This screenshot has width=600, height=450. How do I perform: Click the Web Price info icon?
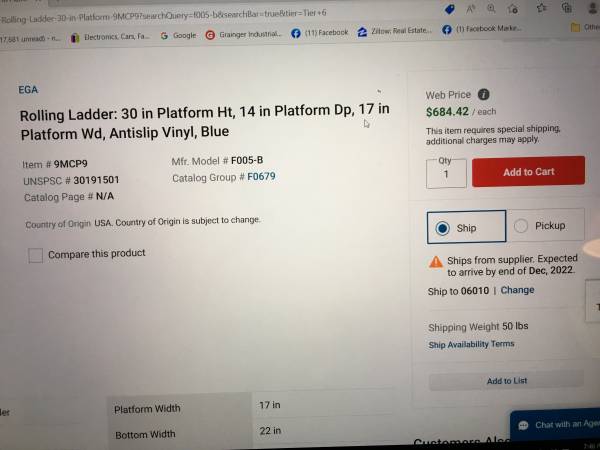[484, 94]
